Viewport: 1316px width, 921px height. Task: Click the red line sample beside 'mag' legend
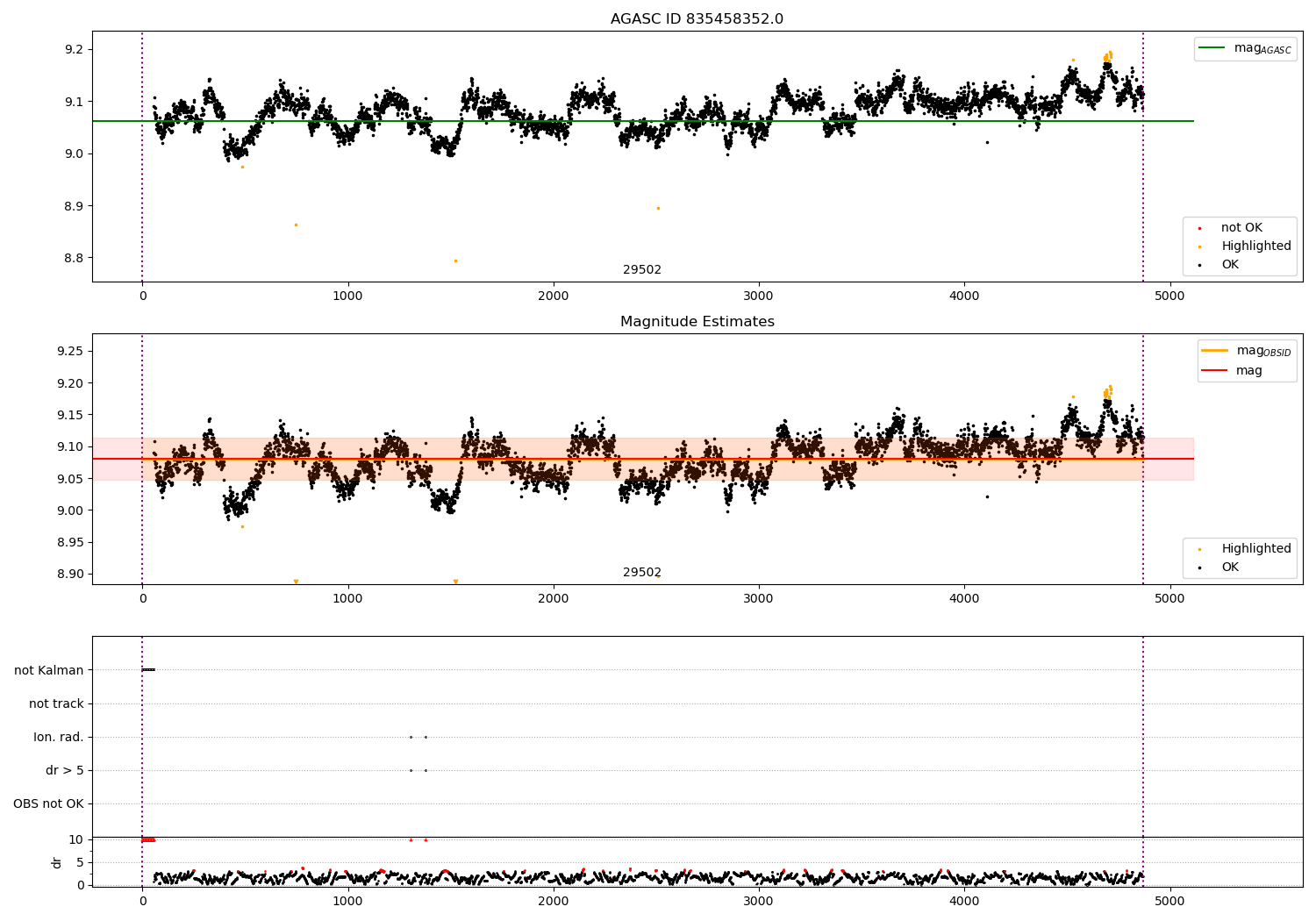[1215, 370]
